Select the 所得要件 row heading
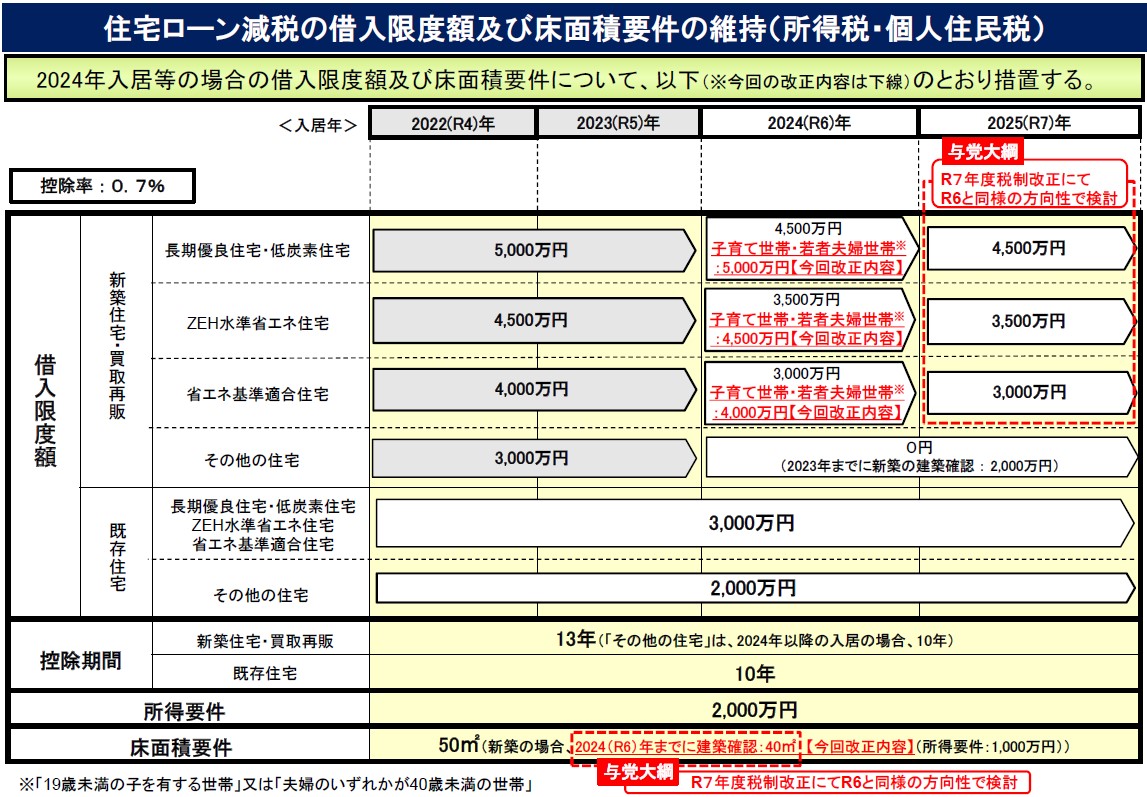 (x=184, y=711)
